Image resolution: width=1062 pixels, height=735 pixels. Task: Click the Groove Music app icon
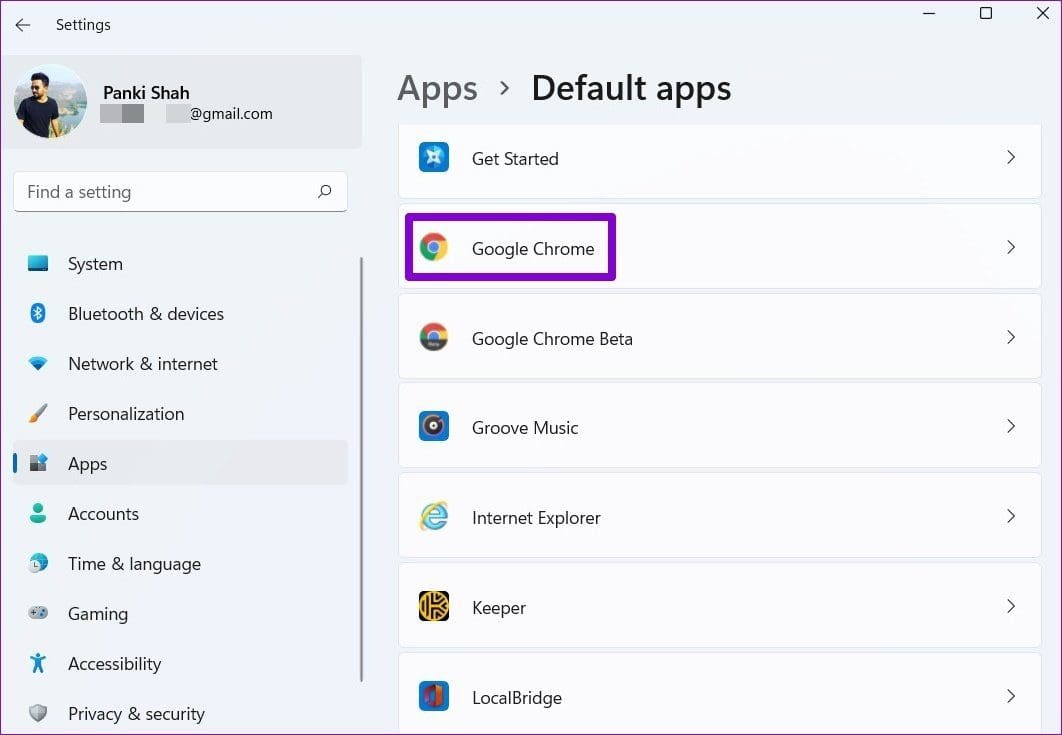click(433, 426)
